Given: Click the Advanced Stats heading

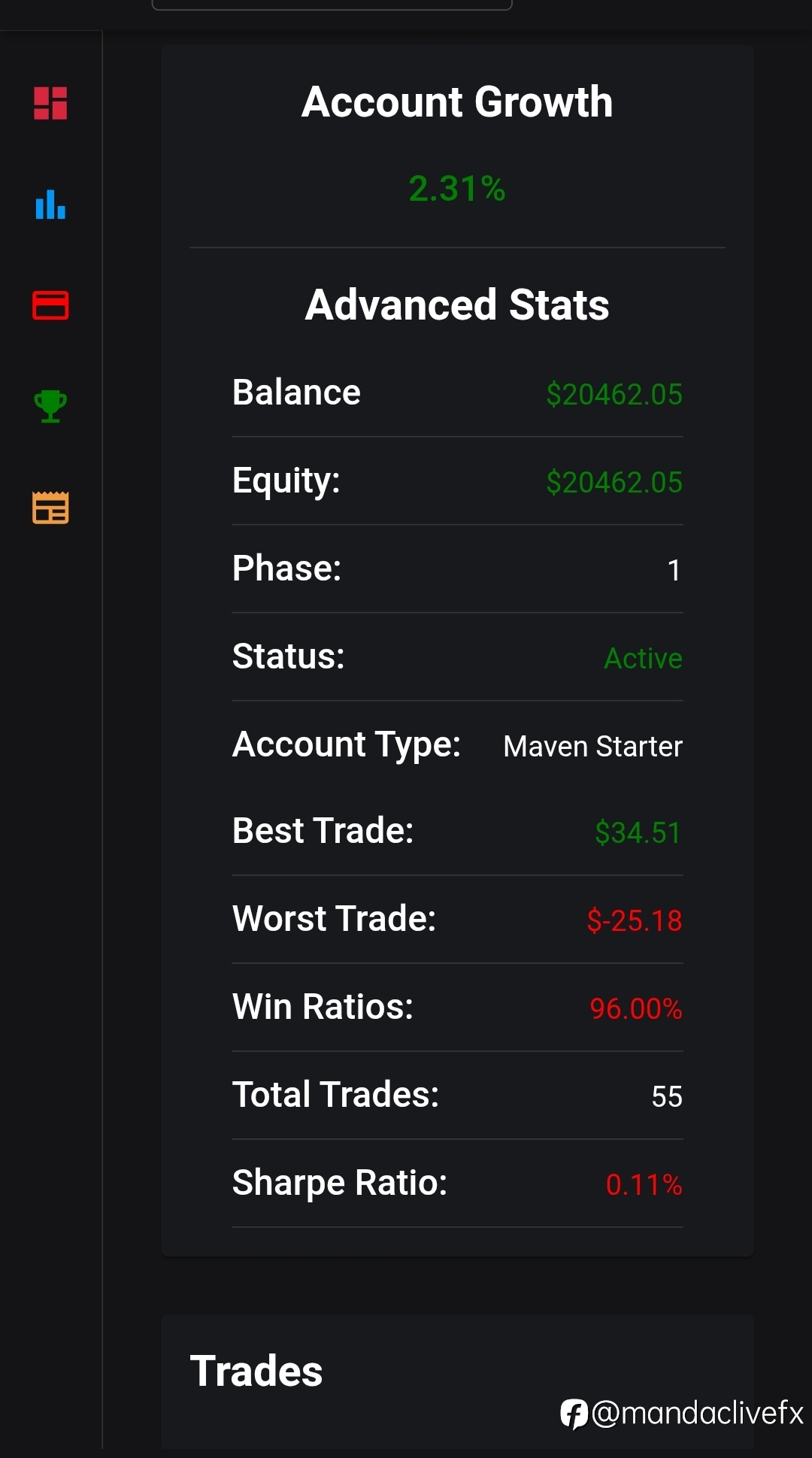Looking at the screenshot, I should (x=457, y=305).
